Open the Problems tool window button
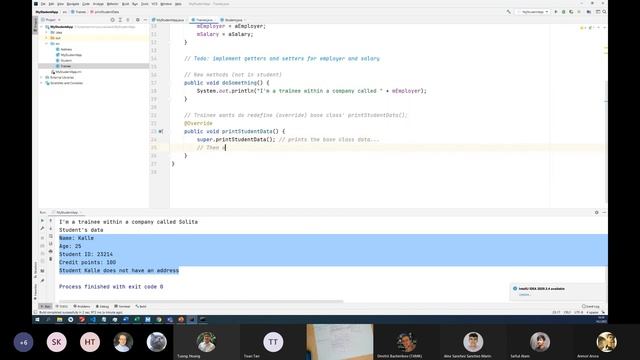640x360 pixels. [x=82, y=306]
